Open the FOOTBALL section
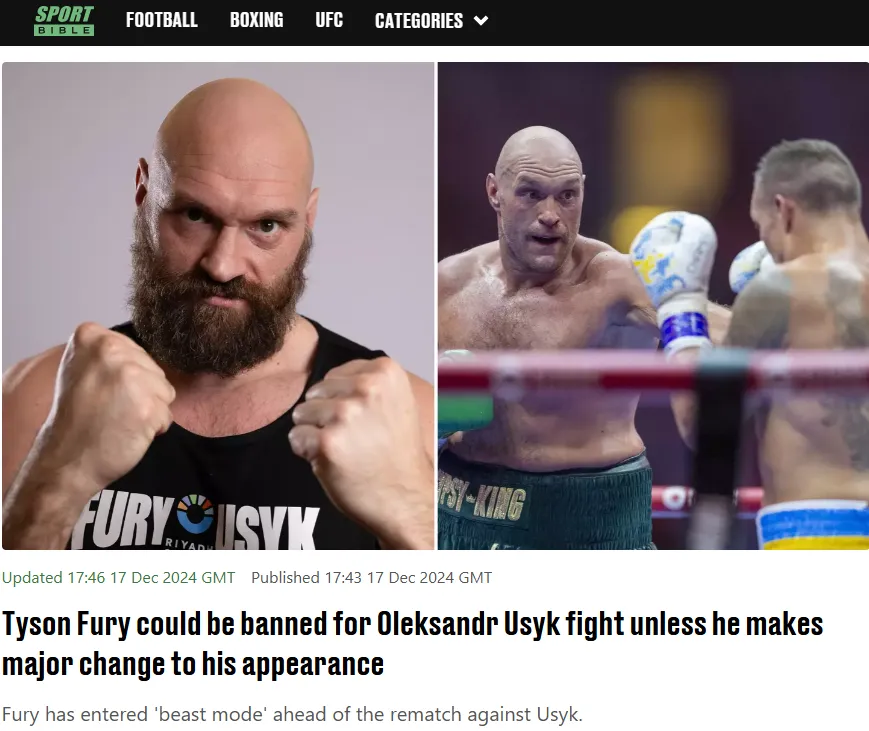Image resolution: width=869 pixels, height=731 pixels. (x=161, y=21)
